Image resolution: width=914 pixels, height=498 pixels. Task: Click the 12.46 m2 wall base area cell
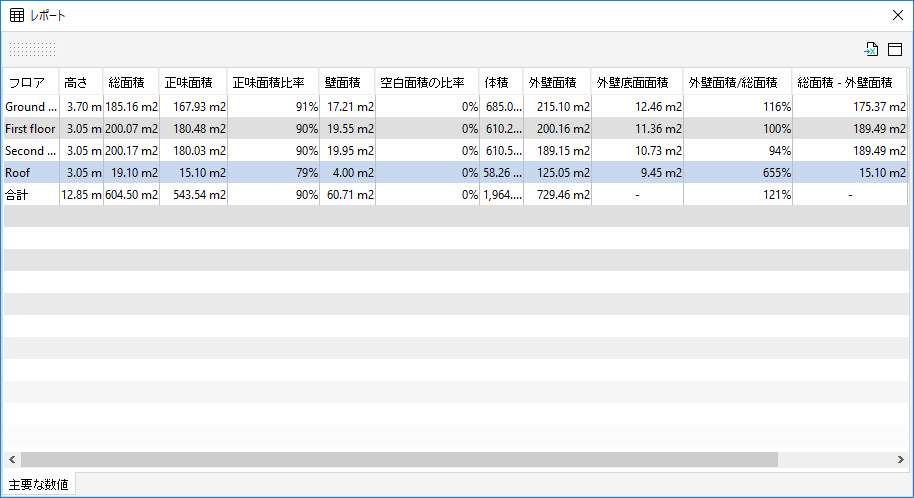coord(637,107)
